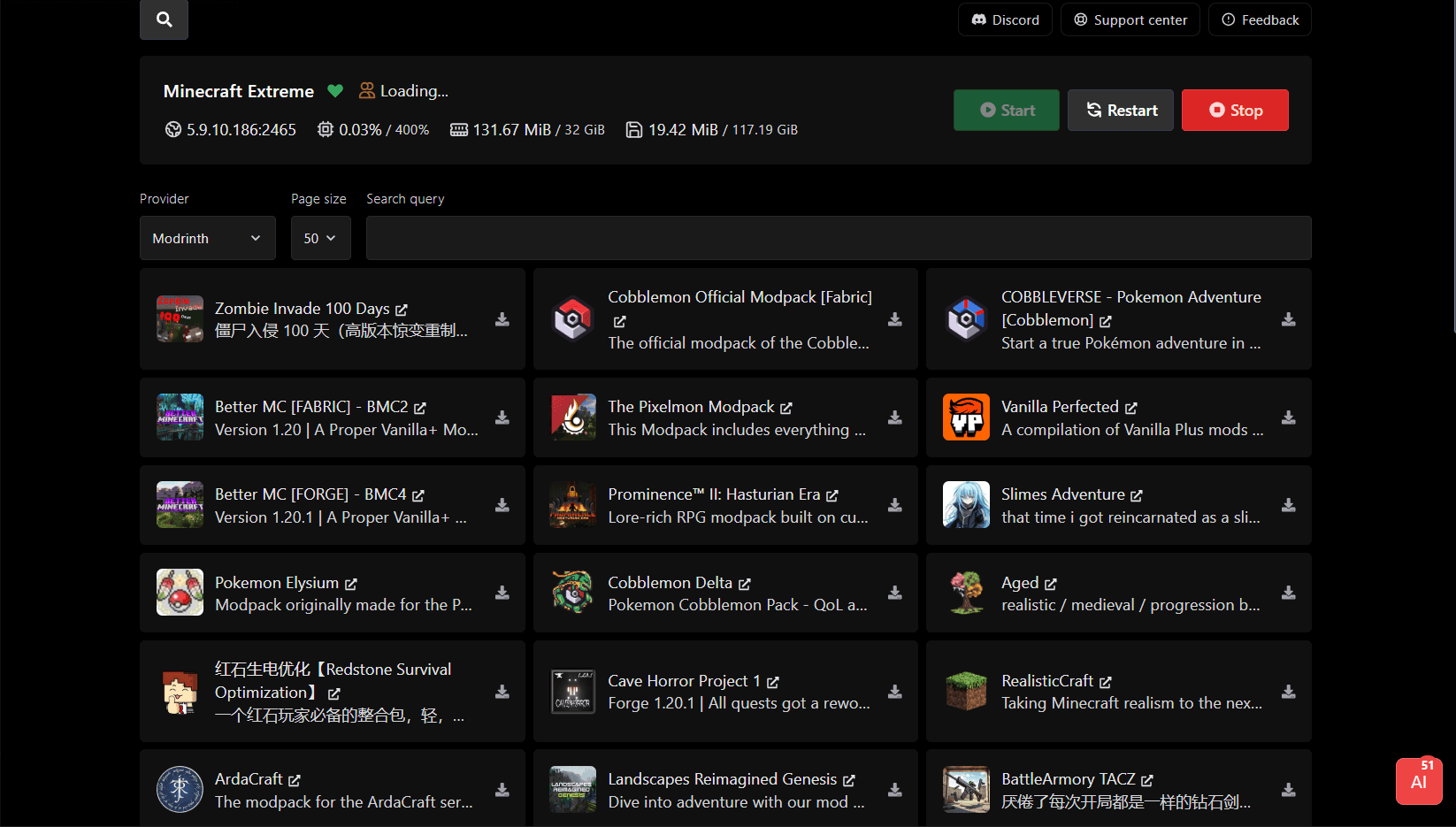Open BattleArmory TACZ external link icon
Viewport: 1456px width, 827px height.
pyautogui.click(x=1147, y=780)
